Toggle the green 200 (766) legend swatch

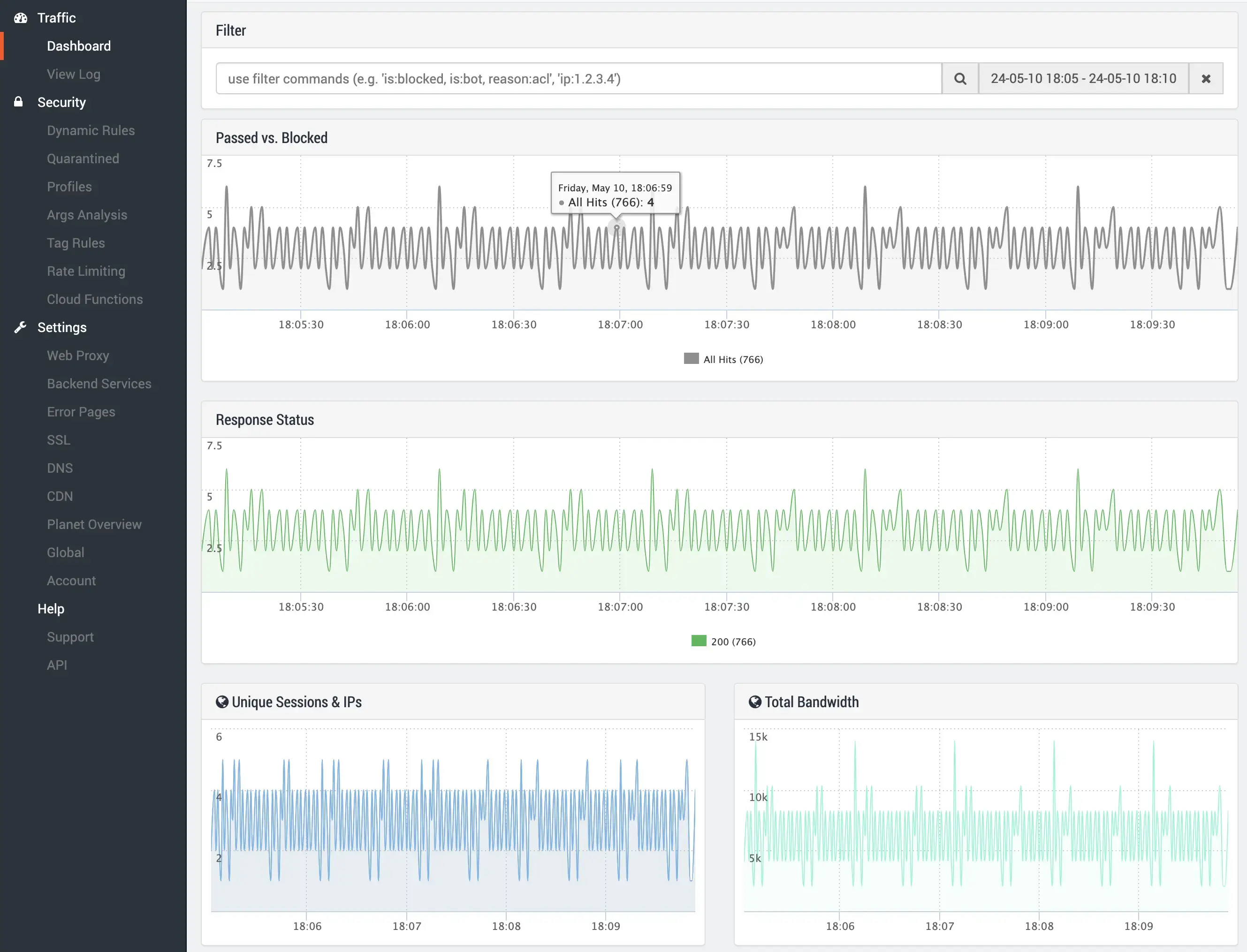pos(699,641)
